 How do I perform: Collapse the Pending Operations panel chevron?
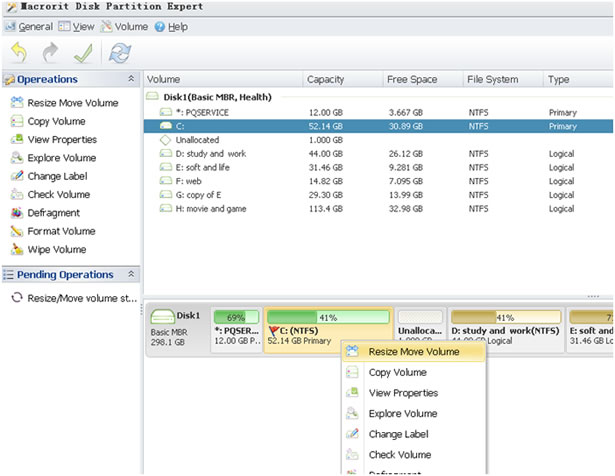point(131,274)
